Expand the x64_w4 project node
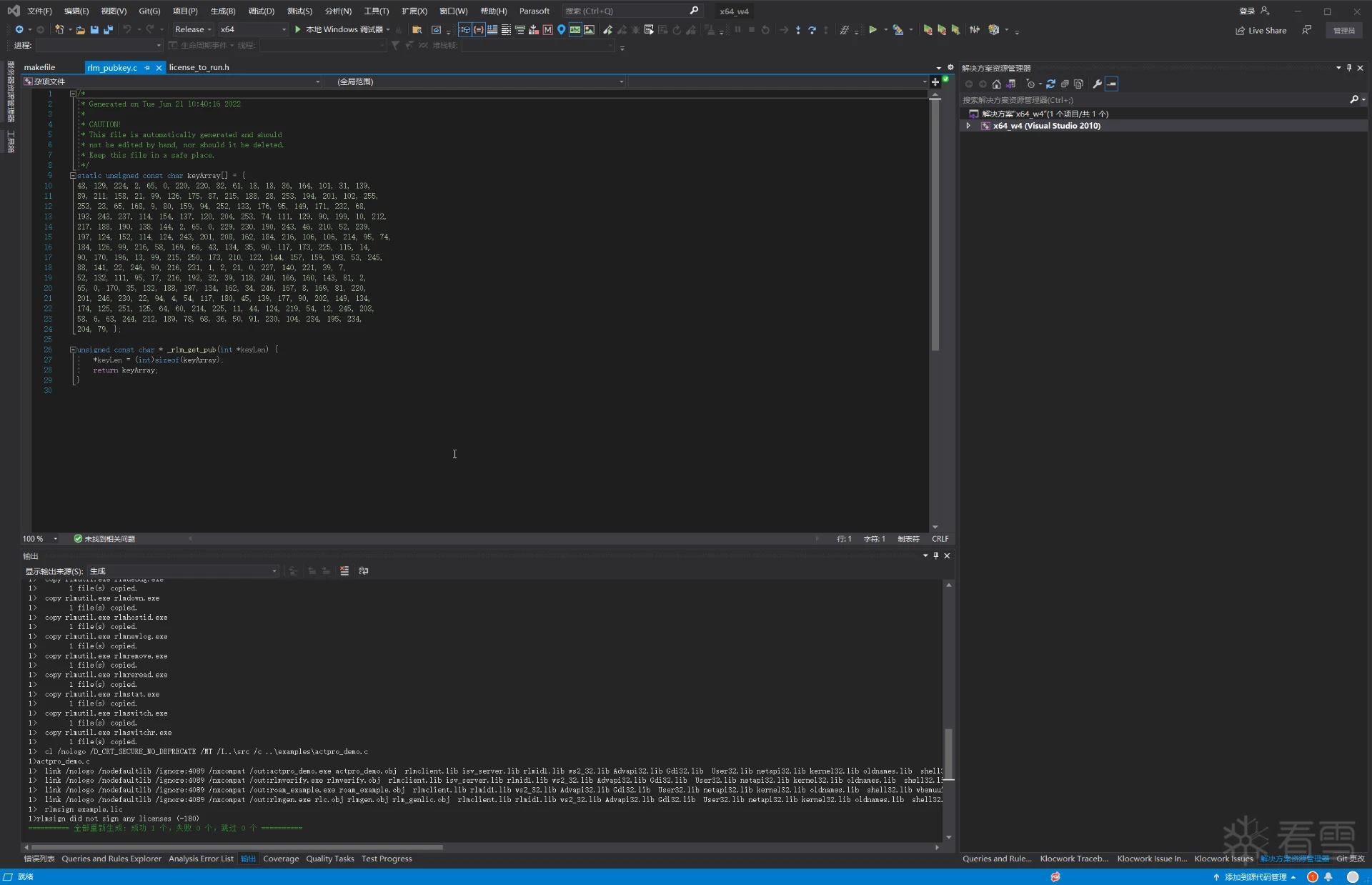This screenshot has width=1372, height=885. (968, 126)
